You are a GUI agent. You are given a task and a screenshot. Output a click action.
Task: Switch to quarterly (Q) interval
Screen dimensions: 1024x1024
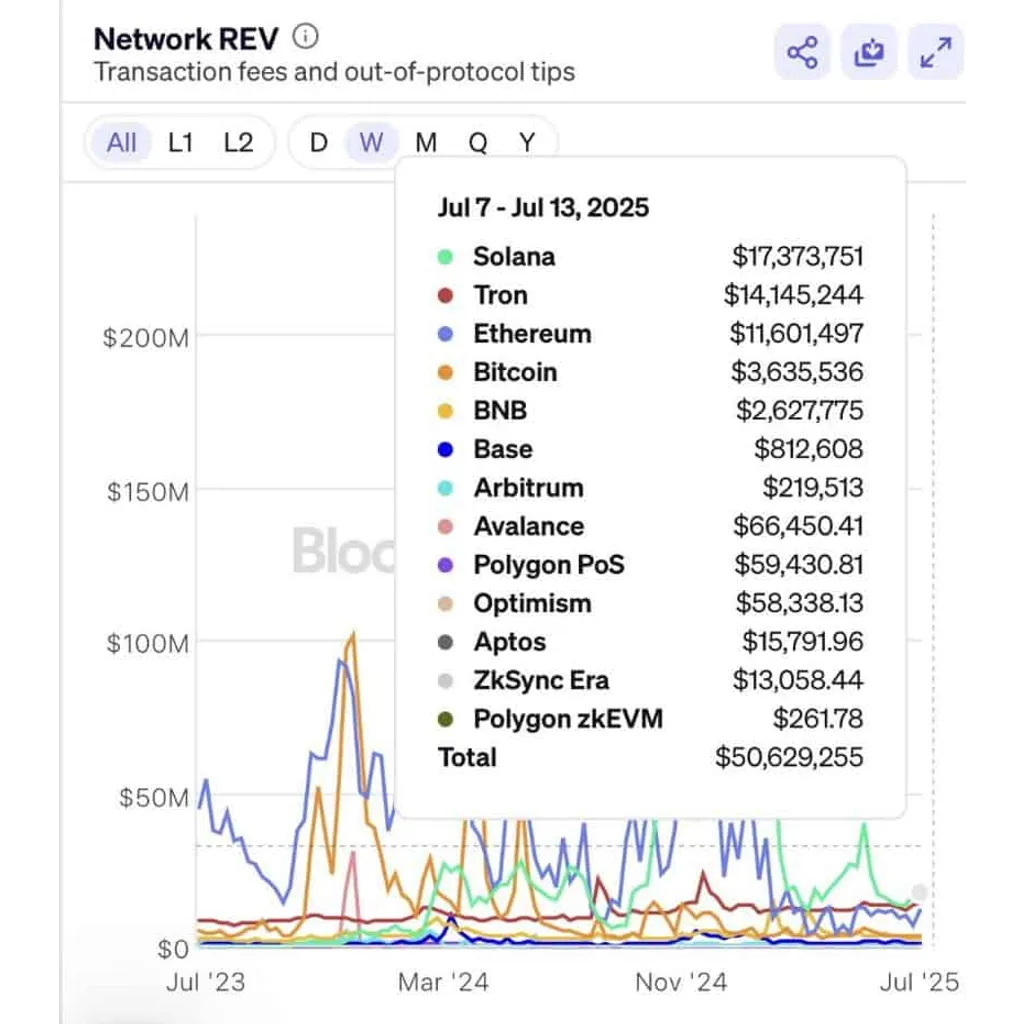478,142
